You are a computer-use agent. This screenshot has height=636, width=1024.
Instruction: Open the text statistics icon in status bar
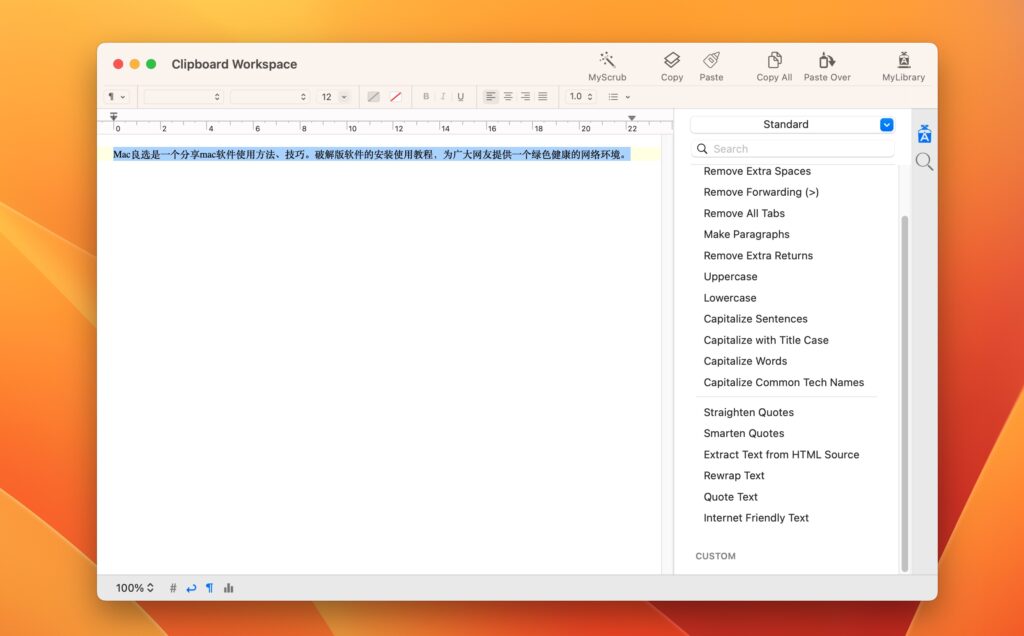228,588
